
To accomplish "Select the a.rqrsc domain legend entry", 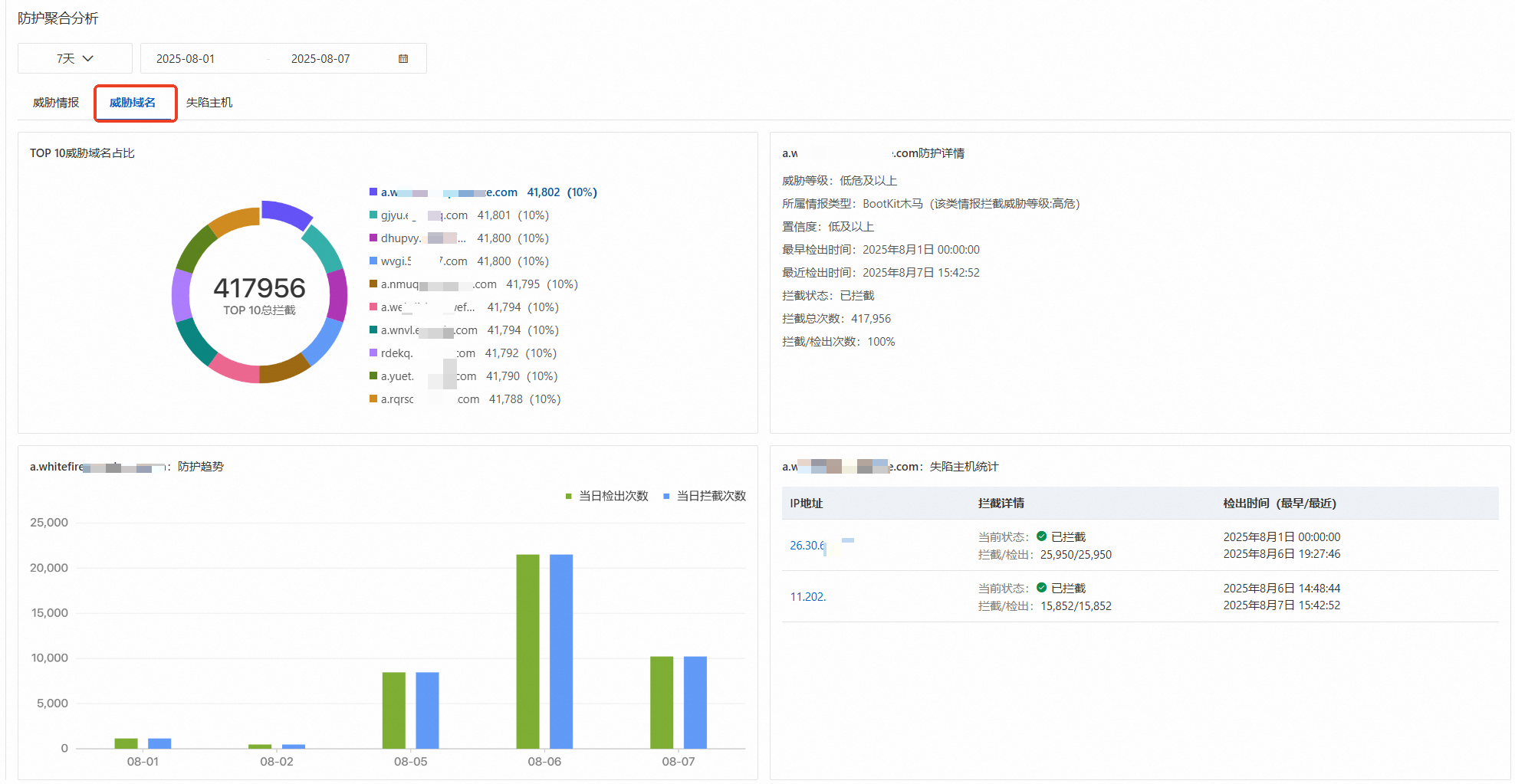I will tap(465, 399).
